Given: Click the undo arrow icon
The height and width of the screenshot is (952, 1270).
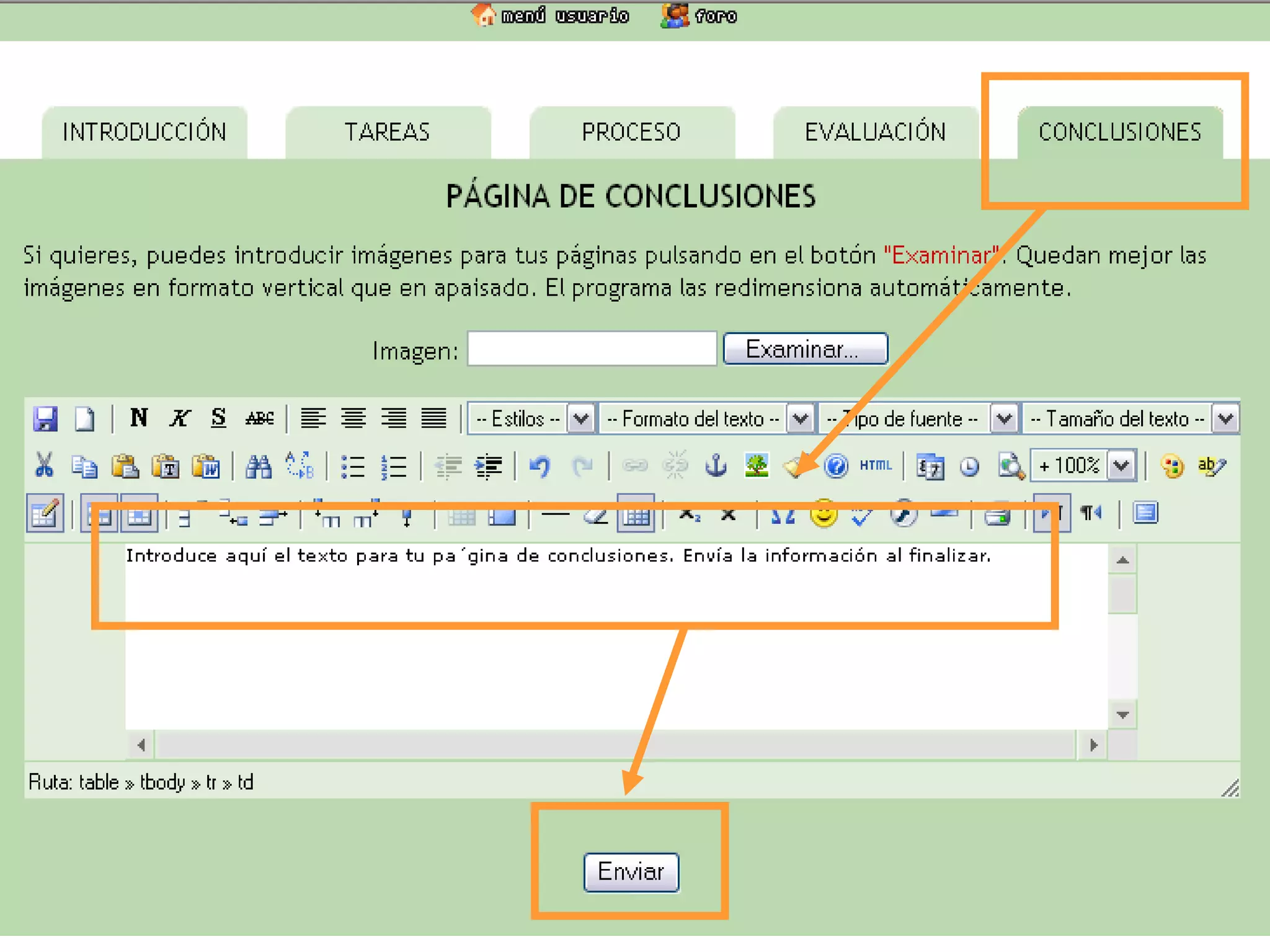Looking at the screenshot, I should click(540, 466).
